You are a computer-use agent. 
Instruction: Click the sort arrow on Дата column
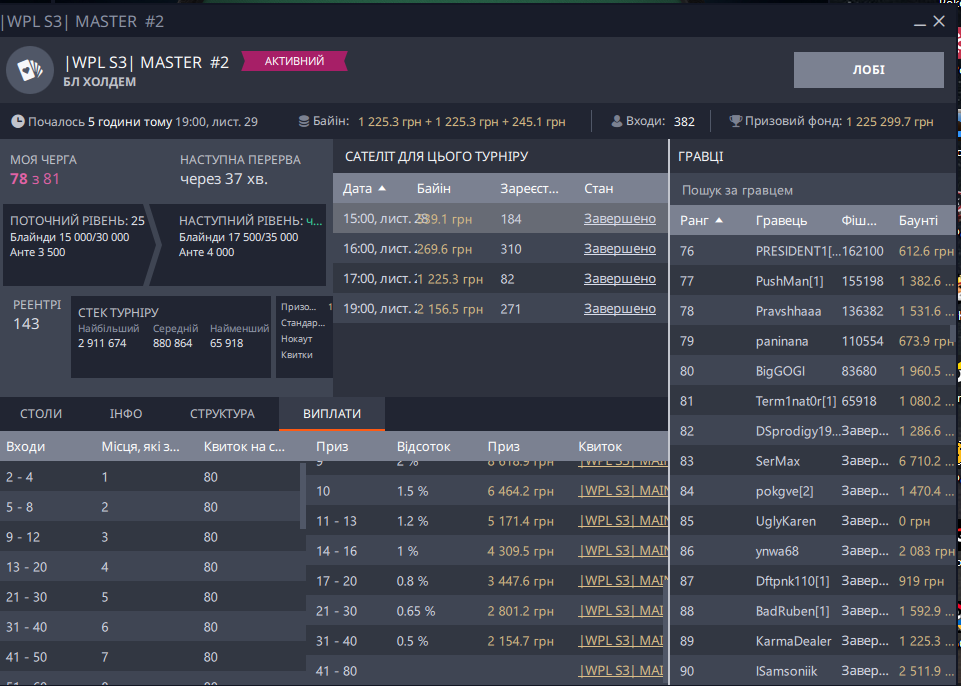[382, 188]
